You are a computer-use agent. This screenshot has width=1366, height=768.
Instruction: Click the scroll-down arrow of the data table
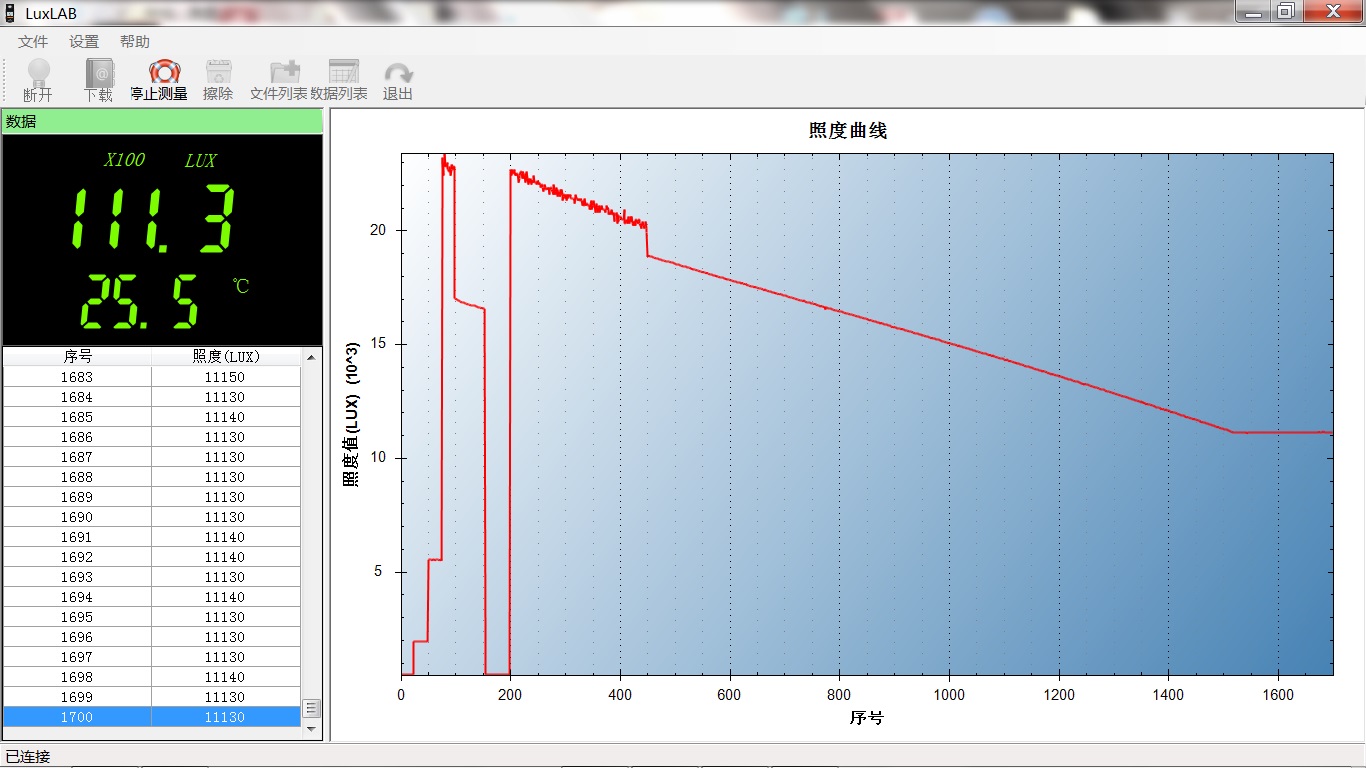click(311, 729)
